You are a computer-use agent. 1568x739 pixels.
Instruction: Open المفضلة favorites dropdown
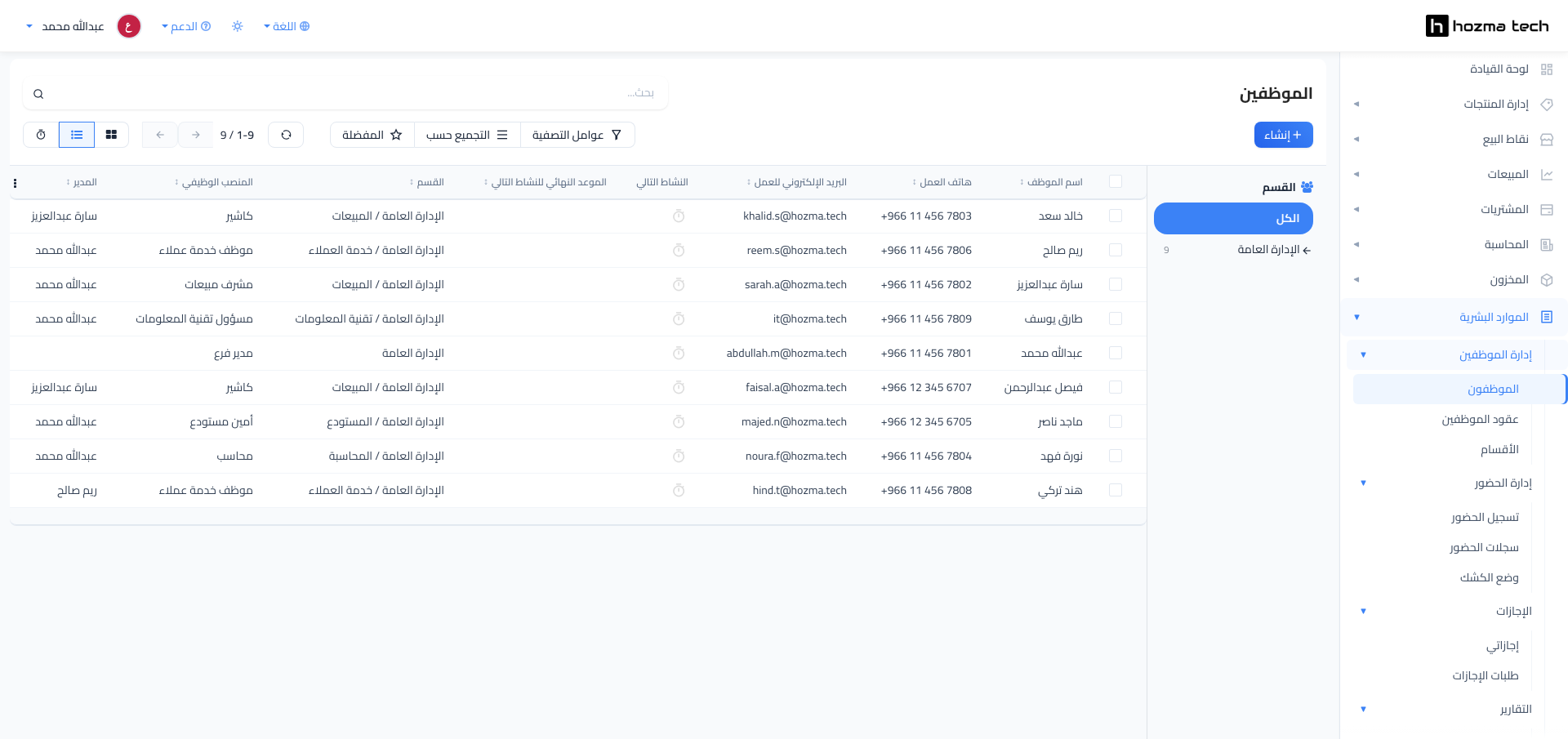[372, 135]
